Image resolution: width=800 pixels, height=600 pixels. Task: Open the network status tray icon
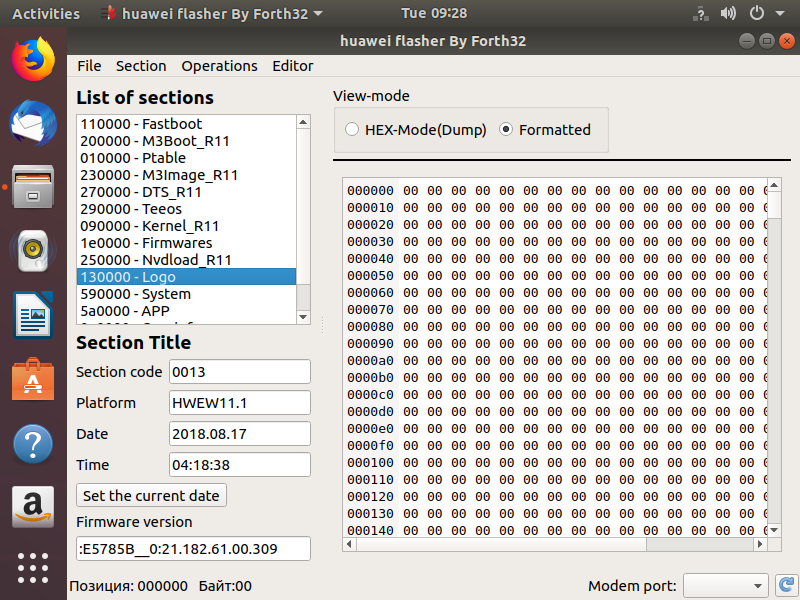pos(701,13)
